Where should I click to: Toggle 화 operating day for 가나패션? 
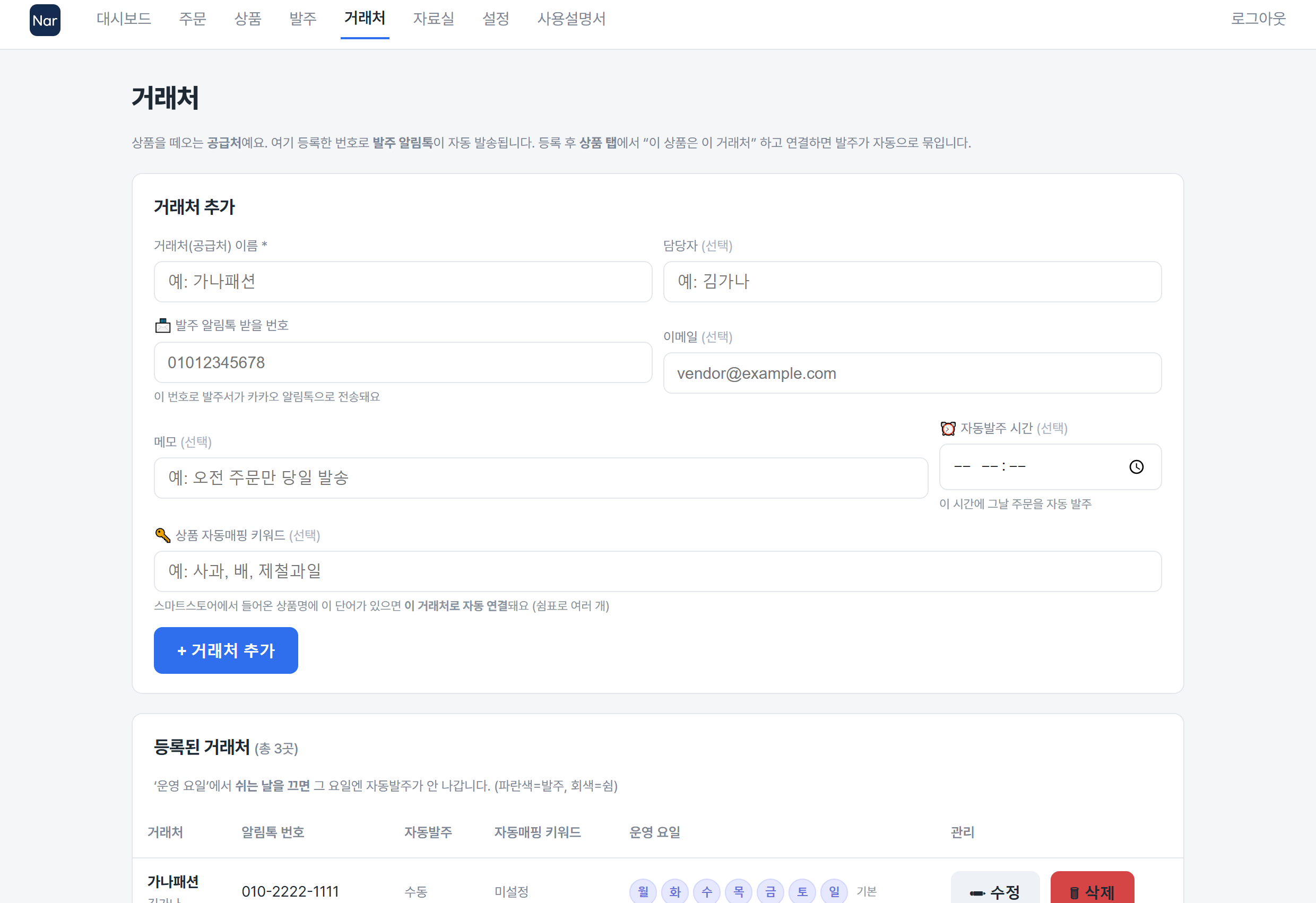pyautogui.click(x=675, y=892)
